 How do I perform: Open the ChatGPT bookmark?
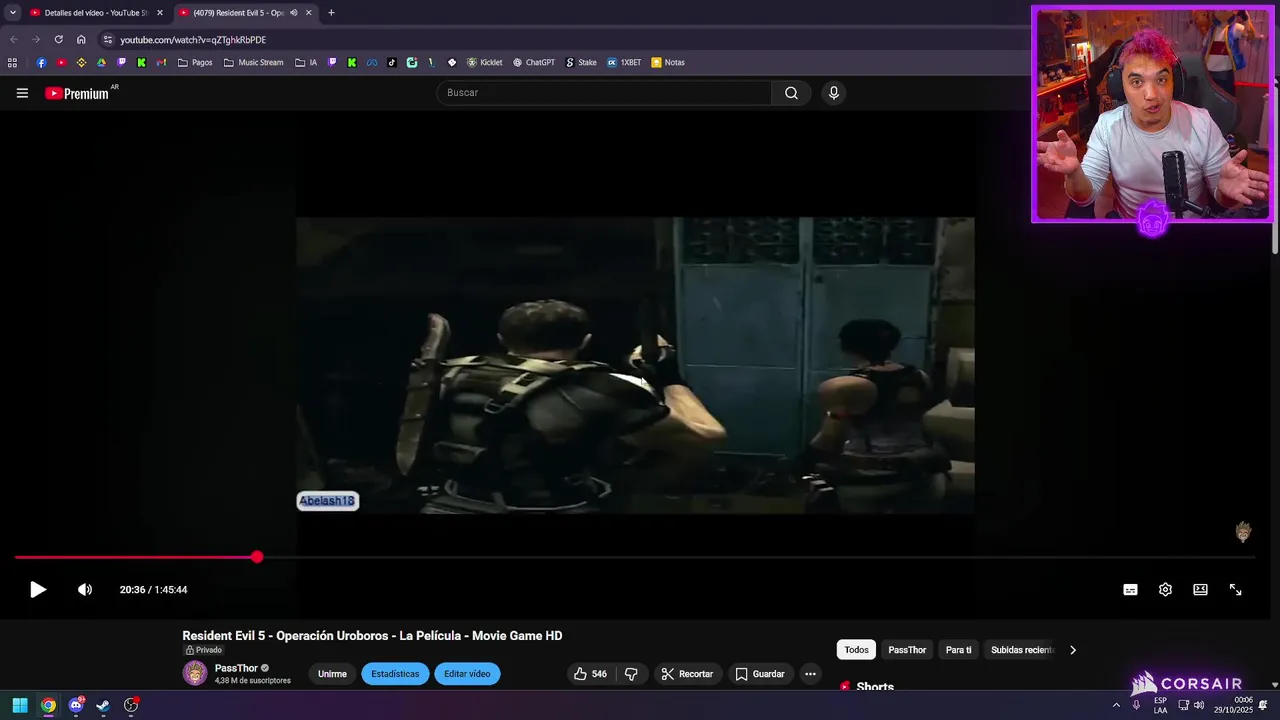533,62
